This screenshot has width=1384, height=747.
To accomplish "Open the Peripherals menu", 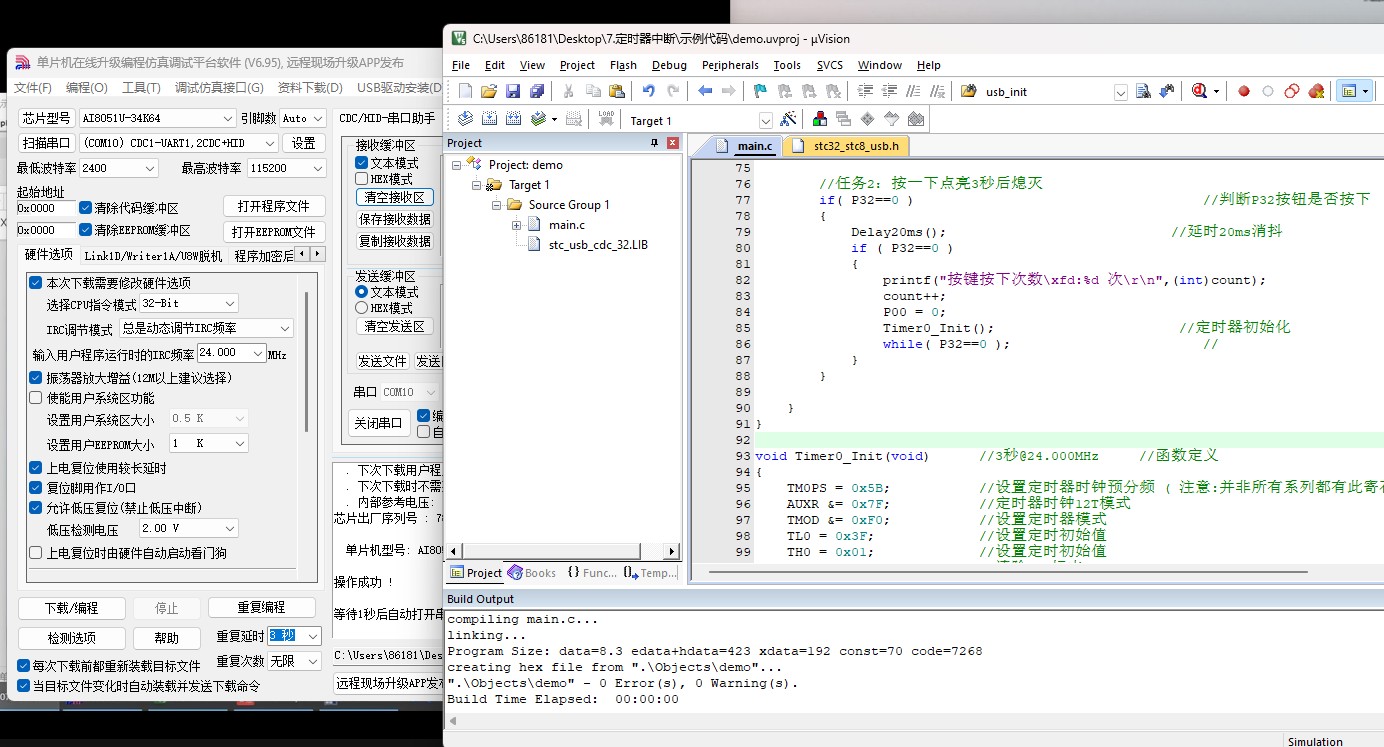I will click(730, 65).
